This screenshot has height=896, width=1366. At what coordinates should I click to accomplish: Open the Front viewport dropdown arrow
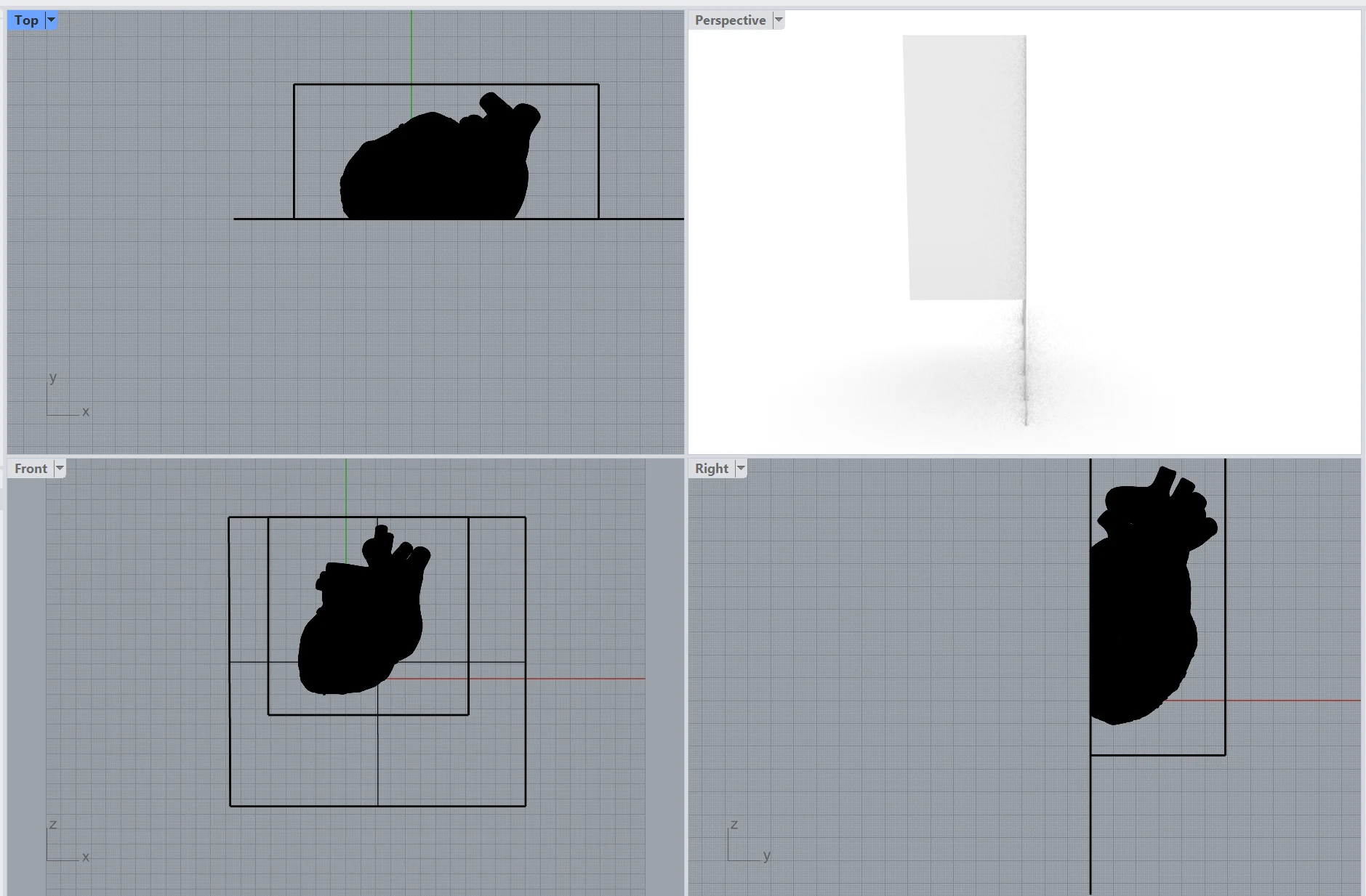coord(60,469)
